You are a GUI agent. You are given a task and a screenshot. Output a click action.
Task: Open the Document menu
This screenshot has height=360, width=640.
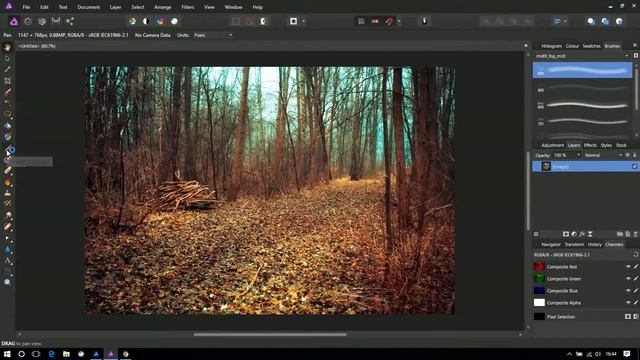coord(89,7)
